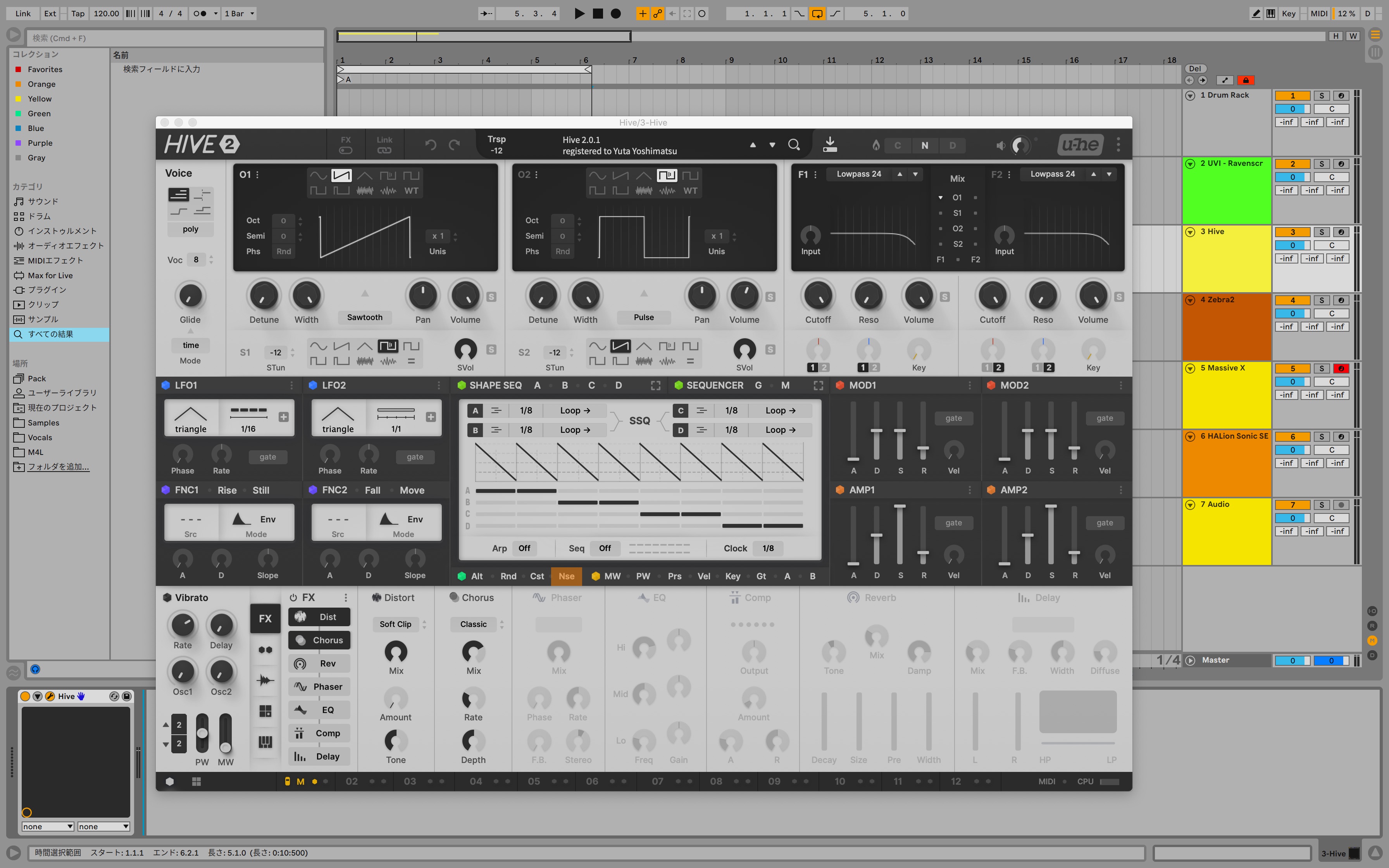Click the Hive redo arrow icon
The height and width of the screenshot is (868, 1389).
coord(455,145)
